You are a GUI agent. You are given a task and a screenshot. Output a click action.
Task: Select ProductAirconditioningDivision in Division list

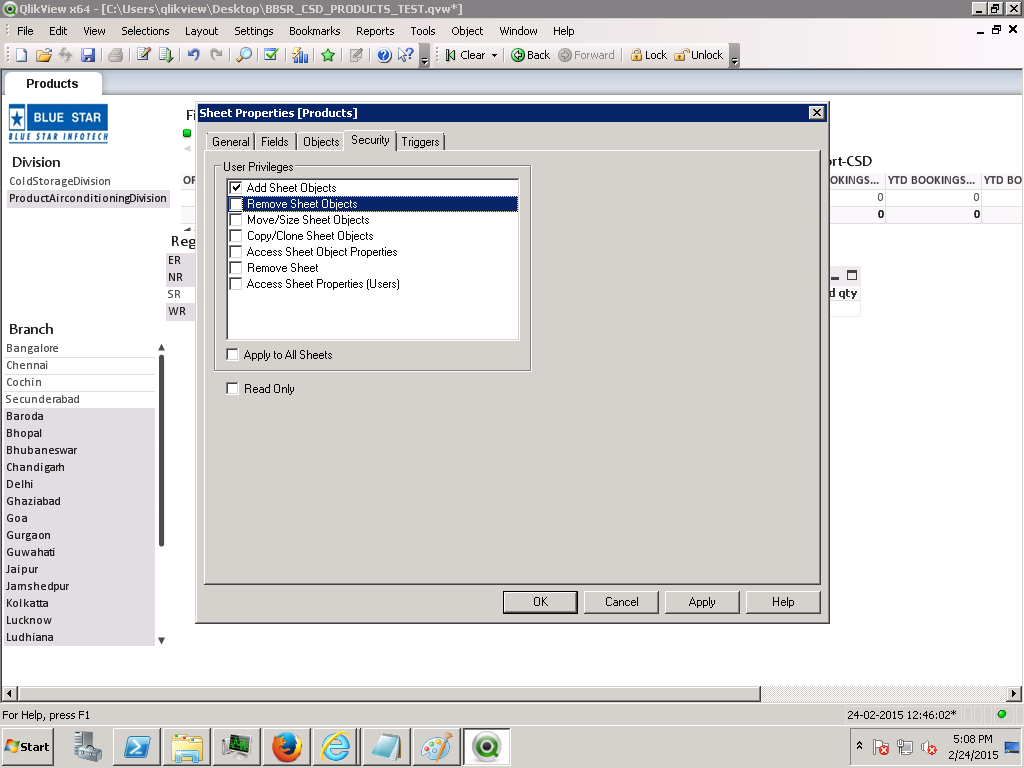point(88,198)
